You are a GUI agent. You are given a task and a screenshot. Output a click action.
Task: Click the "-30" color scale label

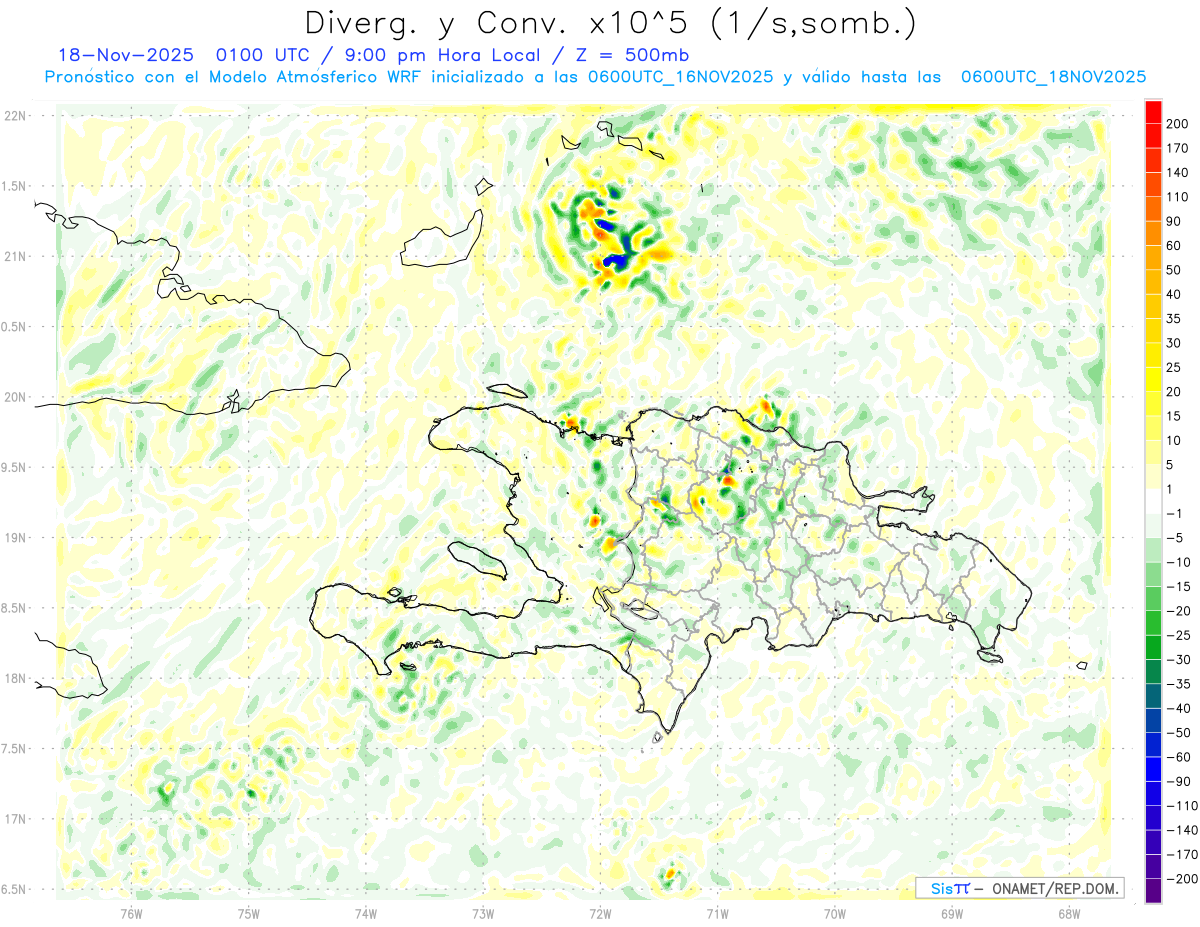(1177, 659)
